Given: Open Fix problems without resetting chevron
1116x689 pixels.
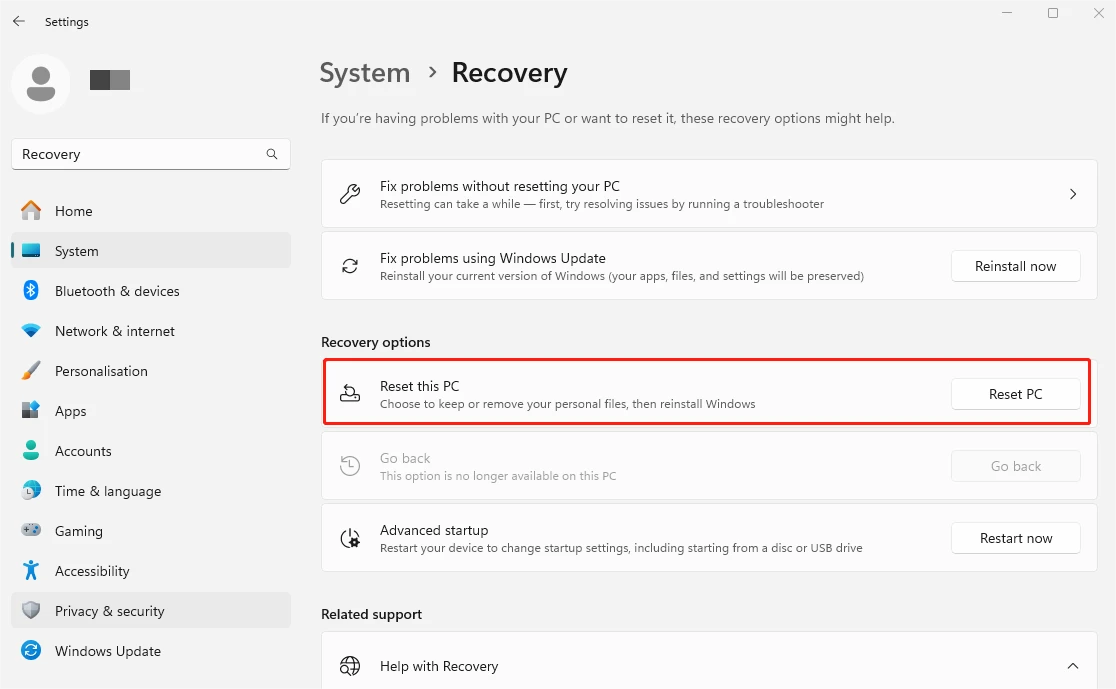Looking at the screenshot, I should pos(1073,194).
